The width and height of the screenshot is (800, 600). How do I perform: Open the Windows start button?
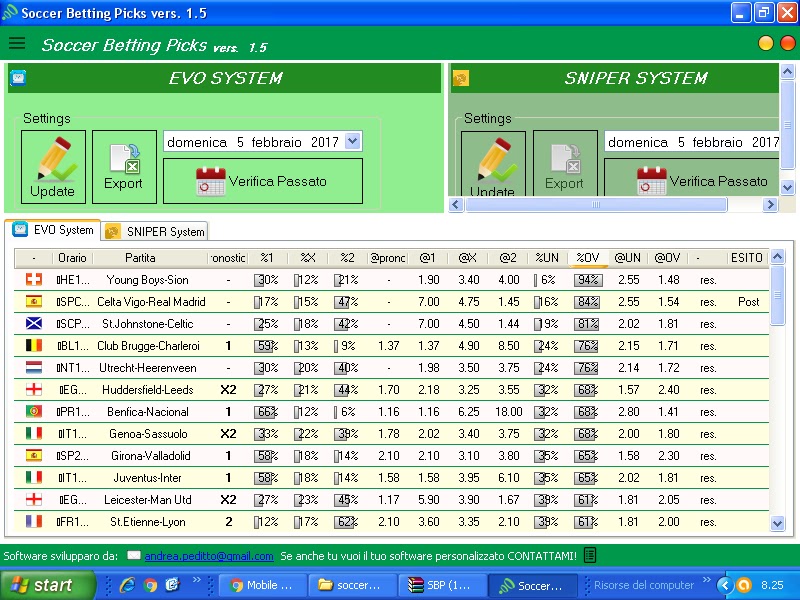point(47,585)
